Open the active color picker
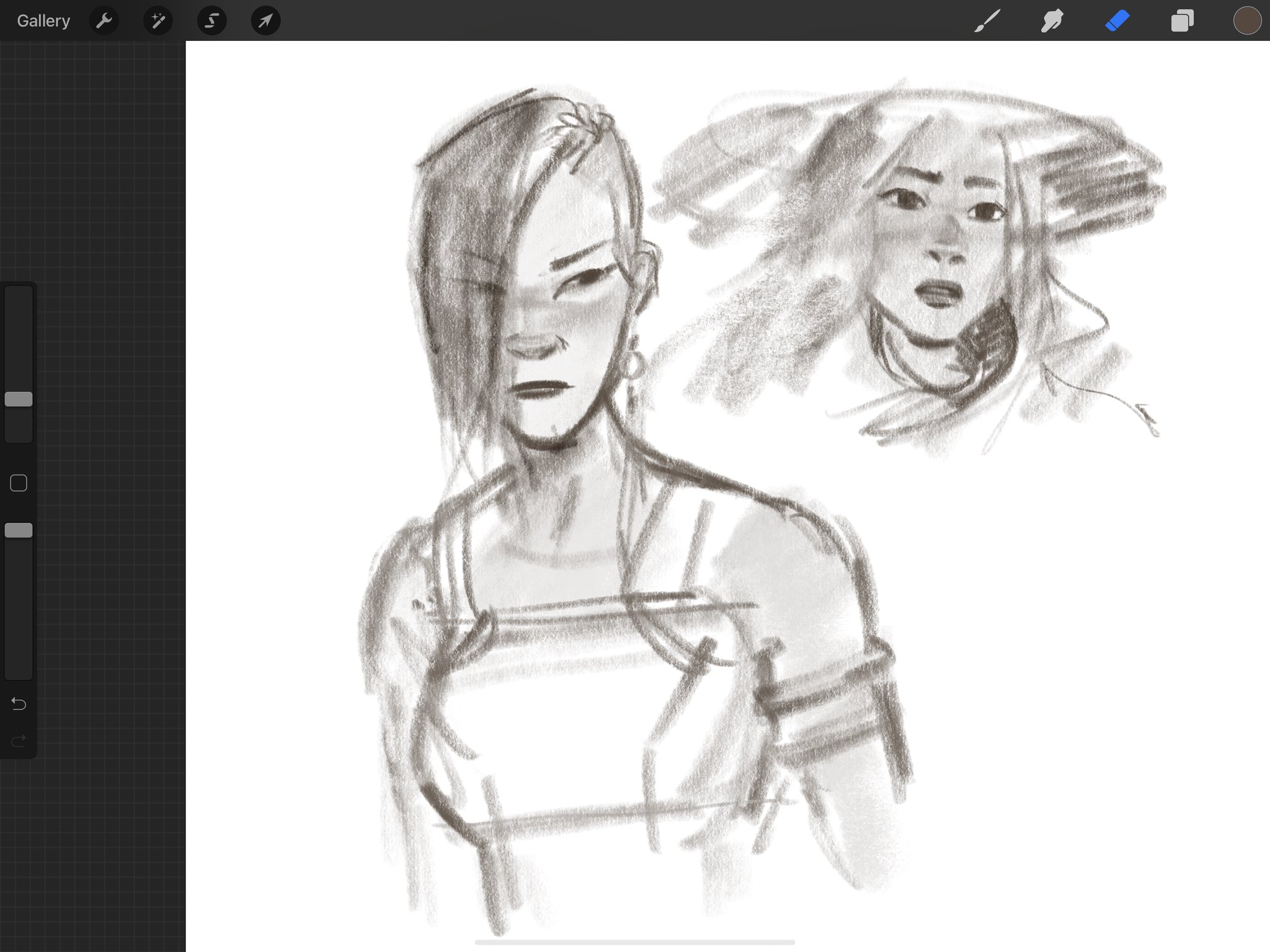Viewport: 1270px width, 952px height. tap(1247, 21)
